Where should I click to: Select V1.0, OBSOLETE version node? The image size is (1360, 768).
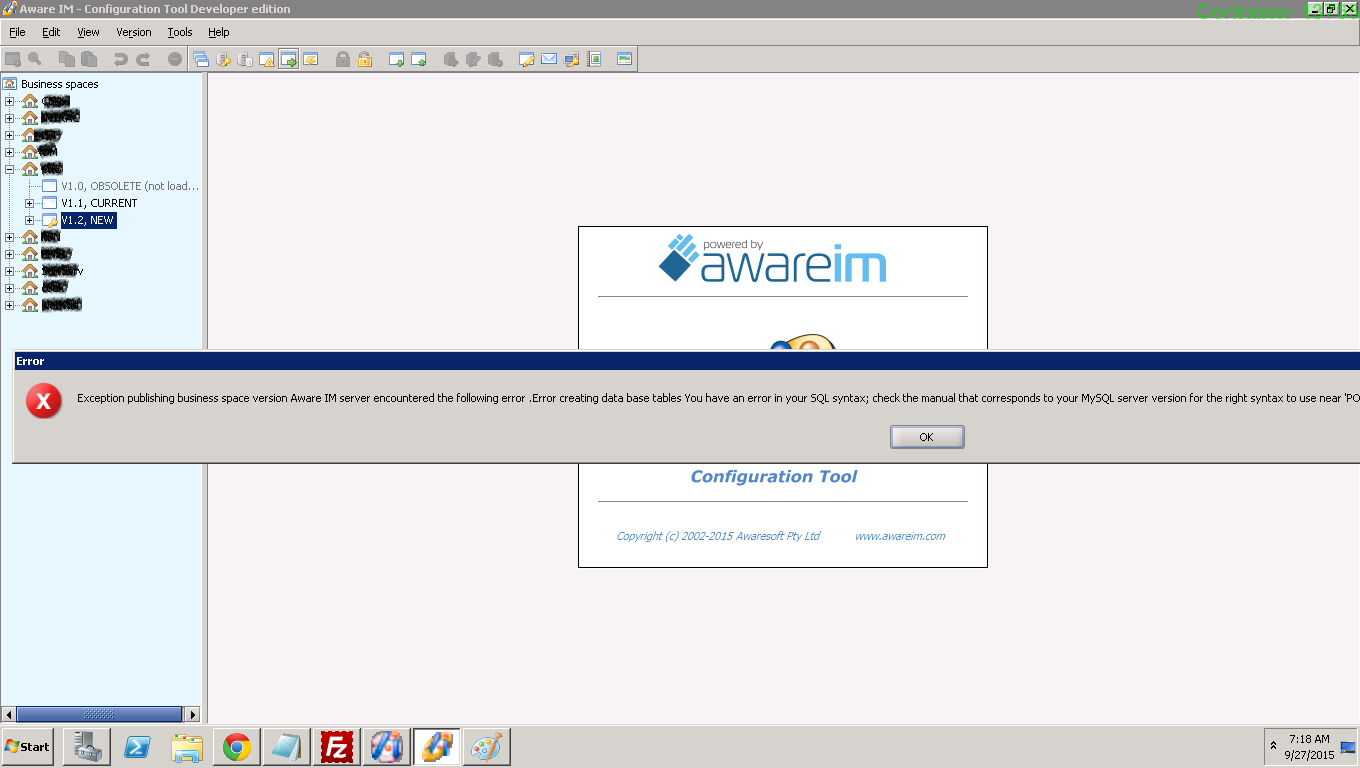(130, 186)
